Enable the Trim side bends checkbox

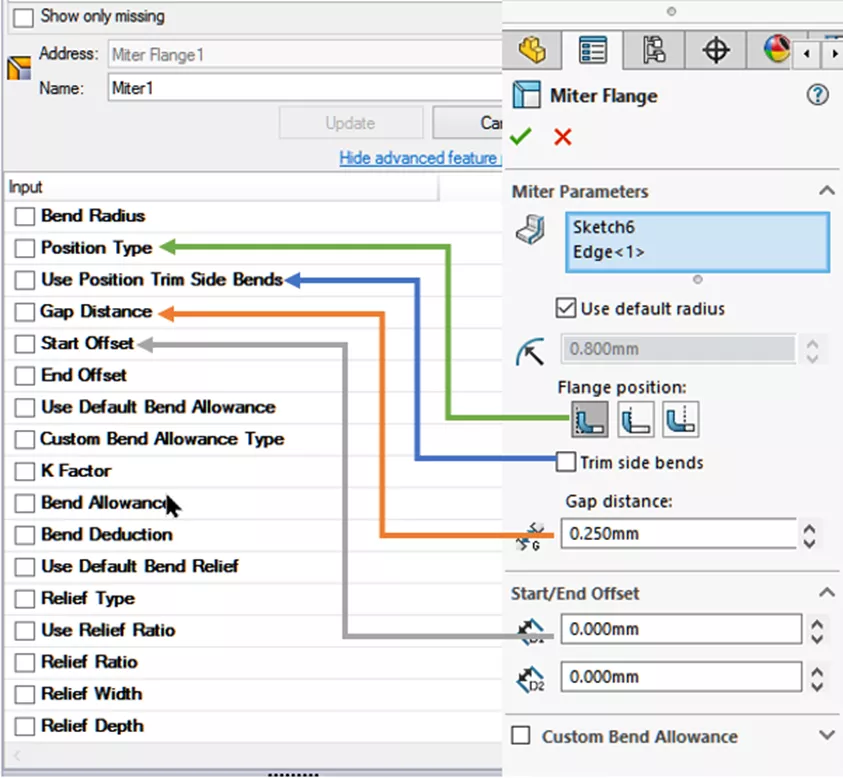click(567, 462)
